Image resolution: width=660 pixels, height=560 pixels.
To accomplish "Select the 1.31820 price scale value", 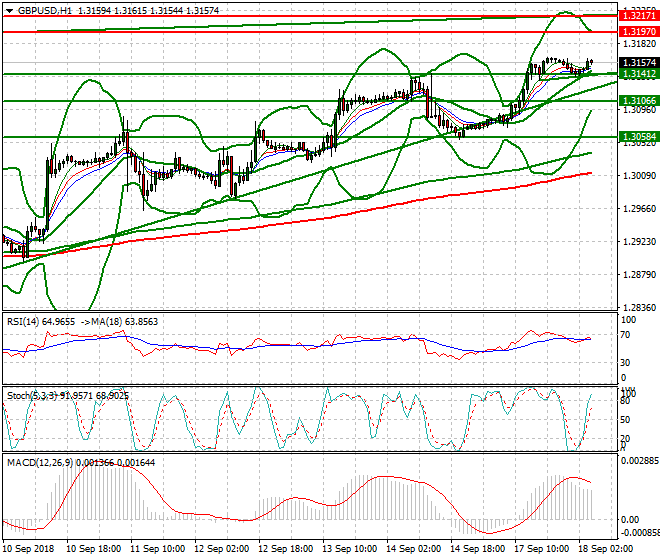I will (x=639, y=44).
